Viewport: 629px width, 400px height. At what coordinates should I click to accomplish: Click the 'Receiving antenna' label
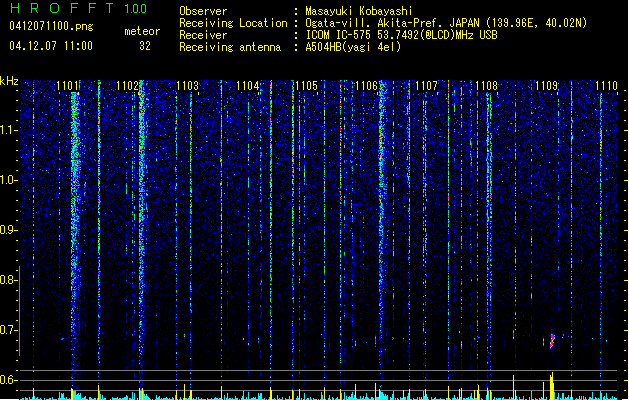pos(230,47)
